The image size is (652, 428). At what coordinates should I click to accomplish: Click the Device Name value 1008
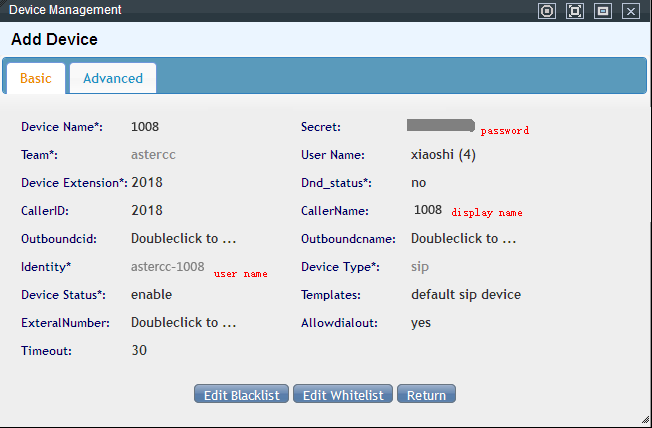point(145,127)
